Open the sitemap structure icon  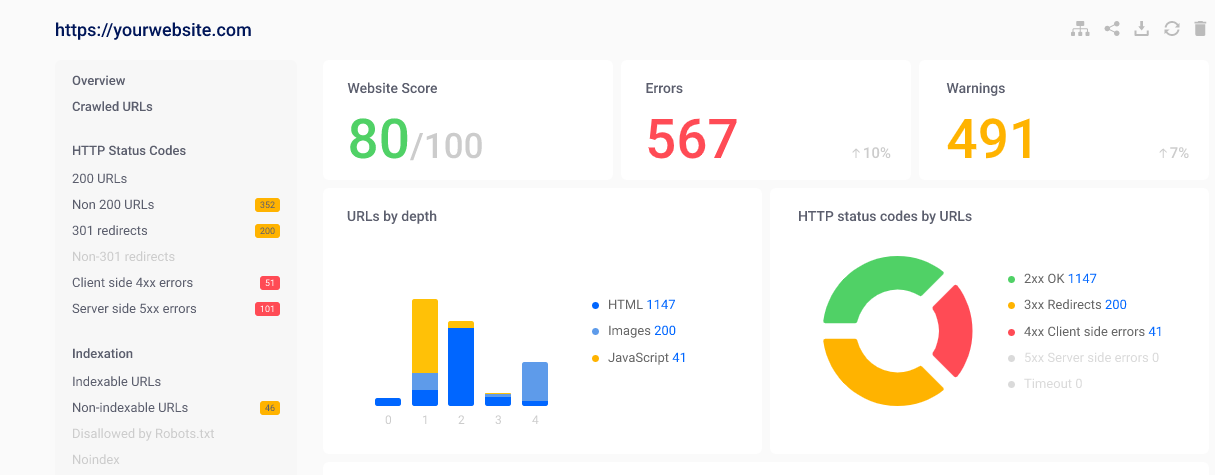pos(1080,29)
